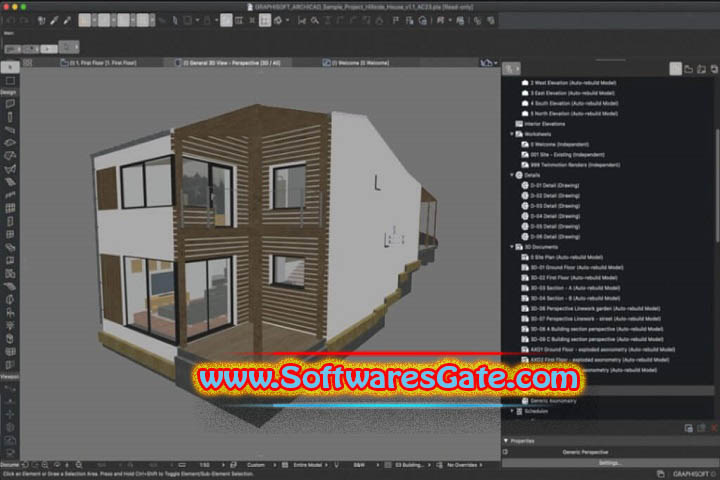Screen dimensions: 720x480
Task: Click the Navigator vertical scrollbar
Action: [718, 186]
